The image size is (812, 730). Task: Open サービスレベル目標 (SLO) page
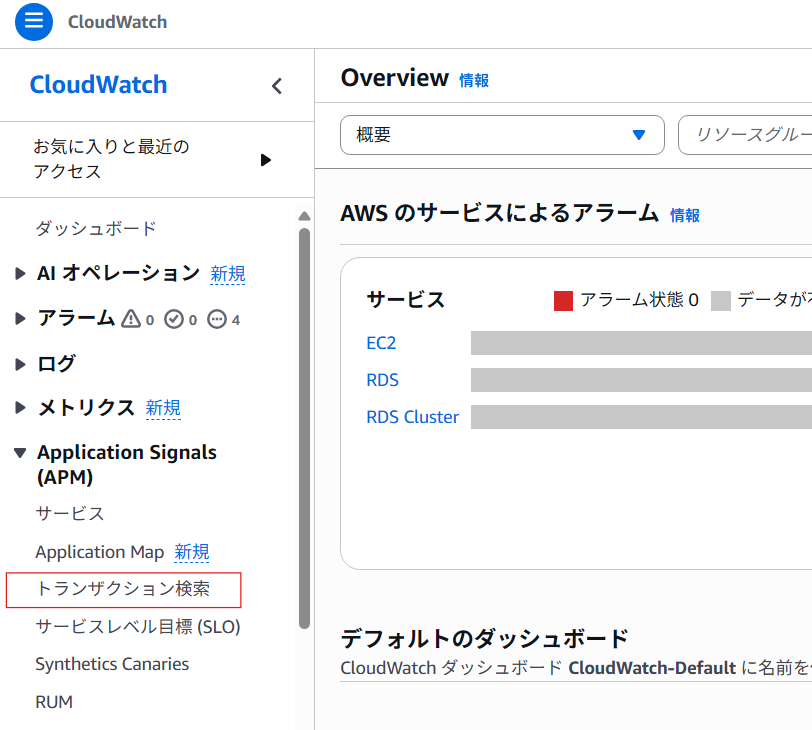(x=138, y=627)
